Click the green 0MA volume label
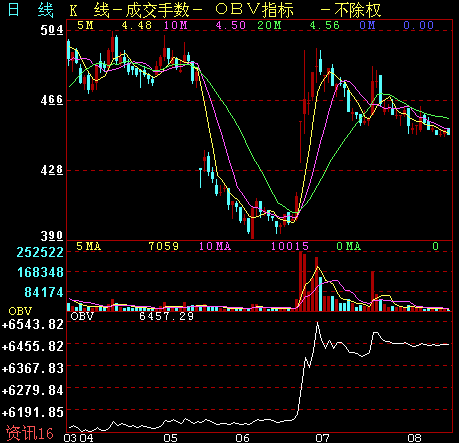 349,246
